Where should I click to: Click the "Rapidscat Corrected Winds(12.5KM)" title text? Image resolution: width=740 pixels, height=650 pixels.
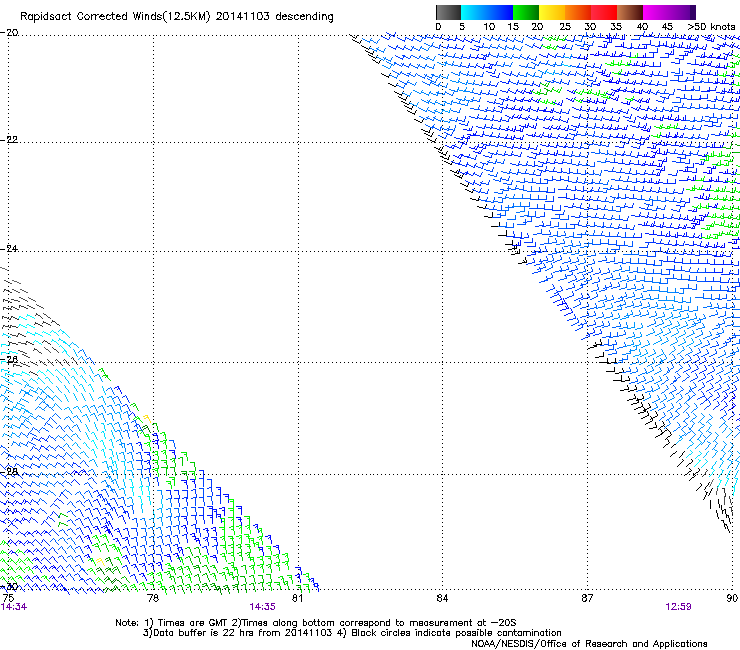point(115,16)
